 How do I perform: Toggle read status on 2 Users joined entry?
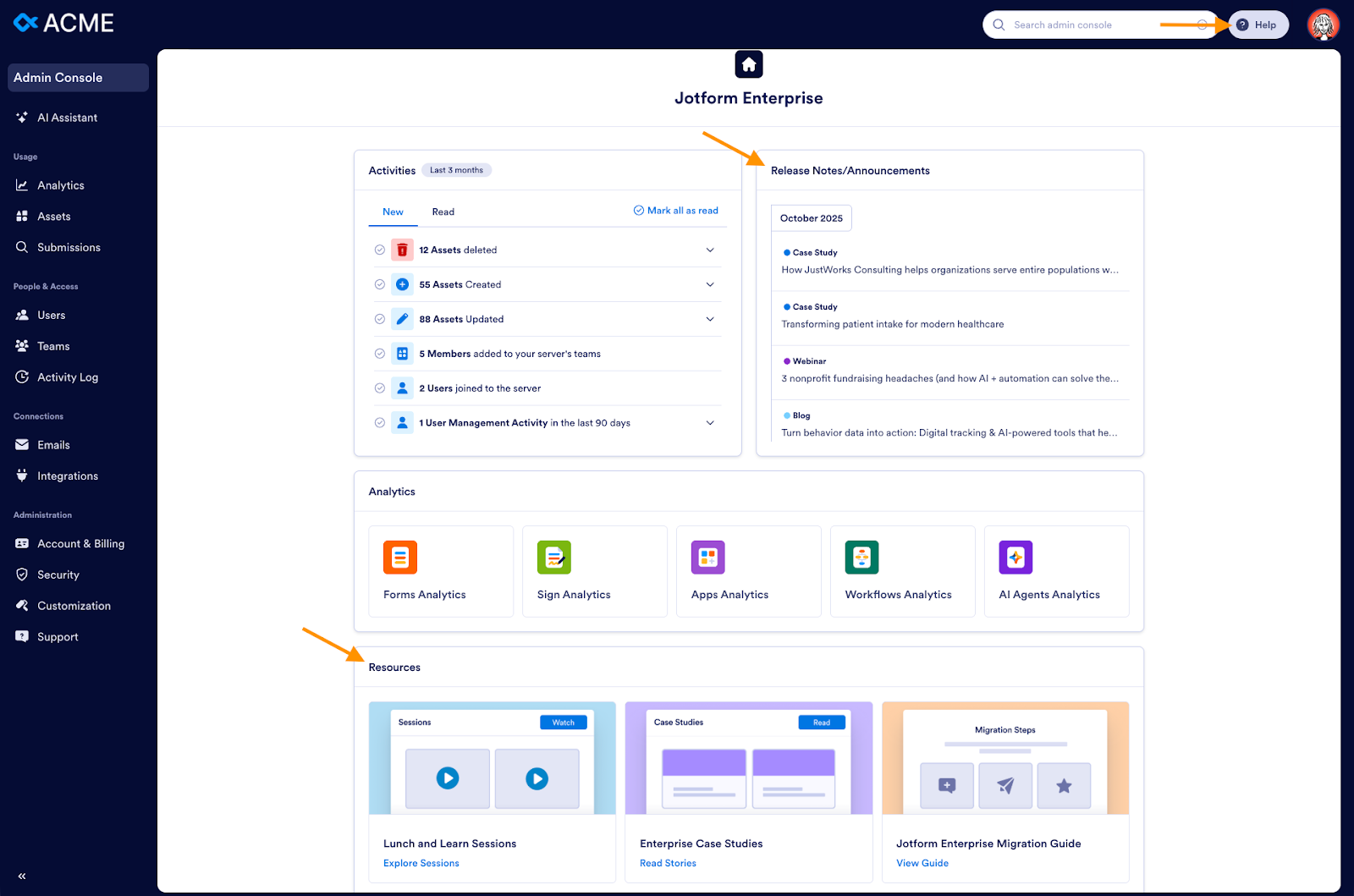coord(380,388)
